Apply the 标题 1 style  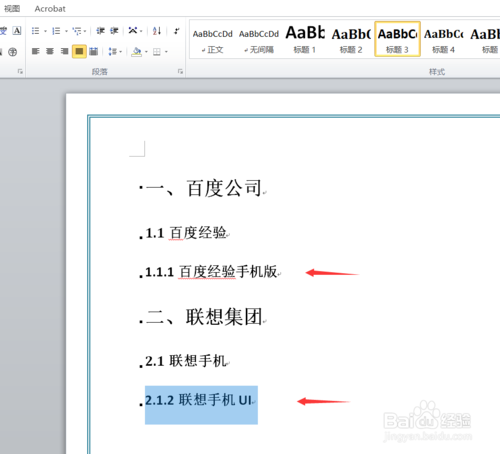pos(305,40)
